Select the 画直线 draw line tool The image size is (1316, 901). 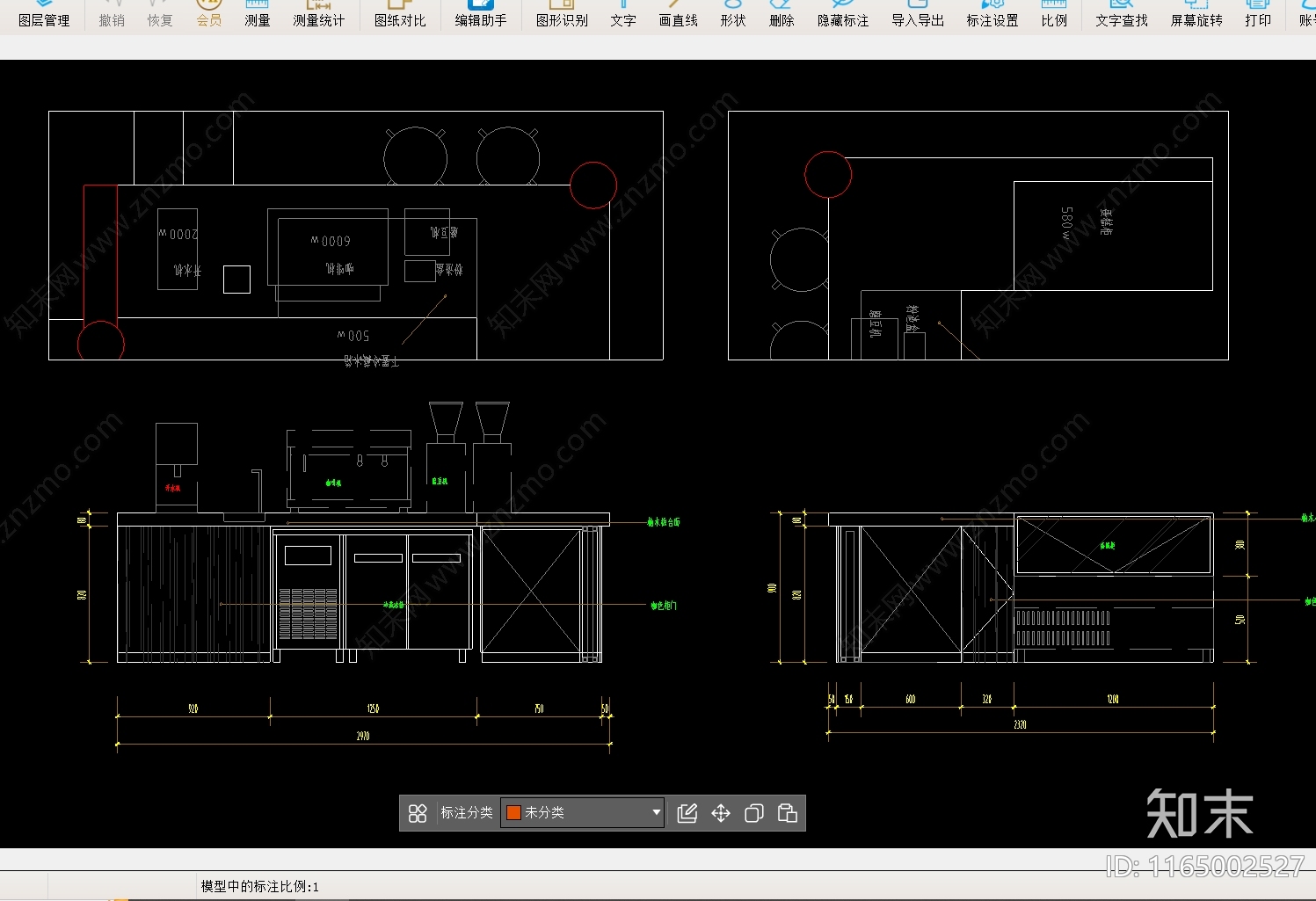[679, 15]
